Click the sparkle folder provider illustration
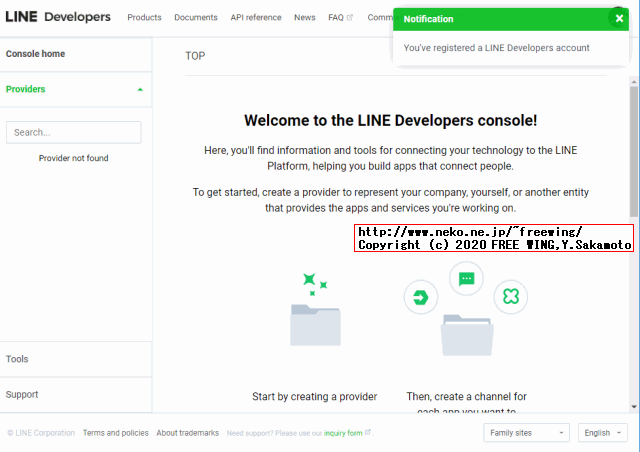This screenshot has width=640, height=452. pyautogui.click(x=316, y=309)
